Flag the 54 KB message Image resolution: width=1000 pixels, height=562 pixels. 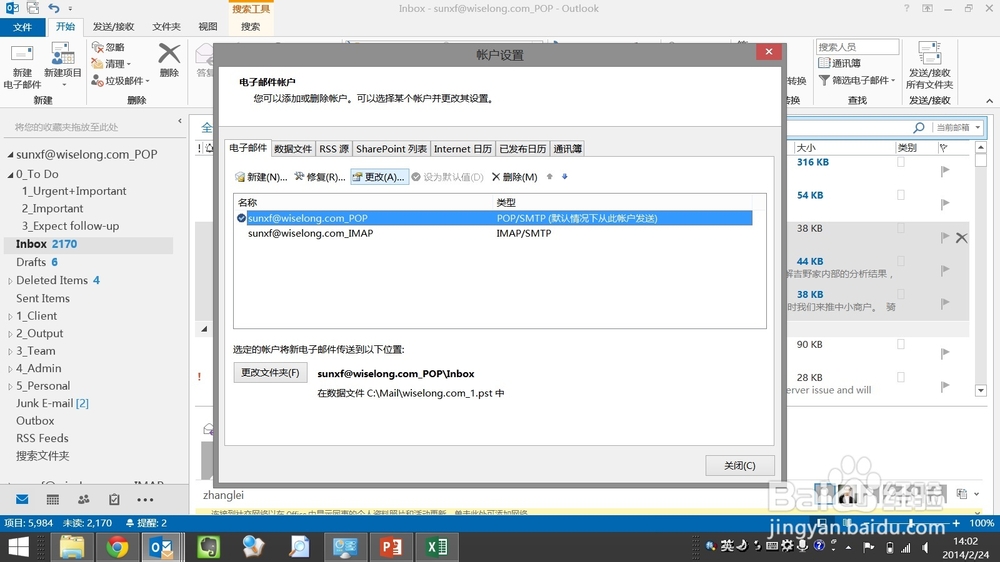coord(945,204)
